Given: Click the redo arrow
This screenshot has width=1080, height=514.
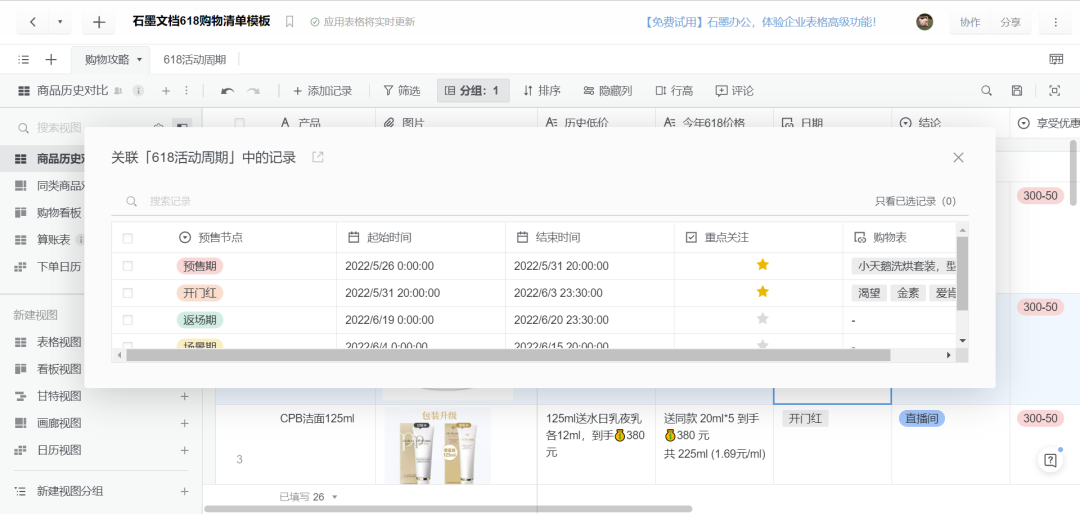Looking at the screenshot, I should pyautogui.click(x=253, y=91).
